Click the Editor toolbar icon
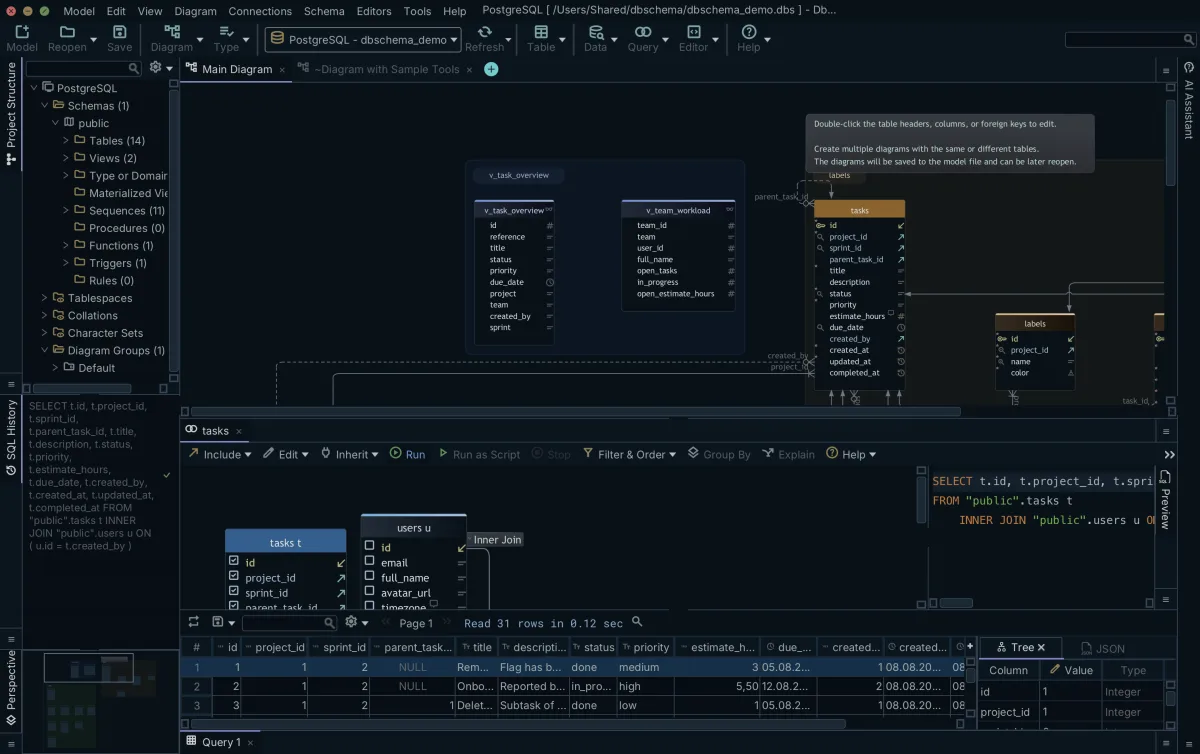This screenshot has width=1200, height=754. (x=693, y=32)
